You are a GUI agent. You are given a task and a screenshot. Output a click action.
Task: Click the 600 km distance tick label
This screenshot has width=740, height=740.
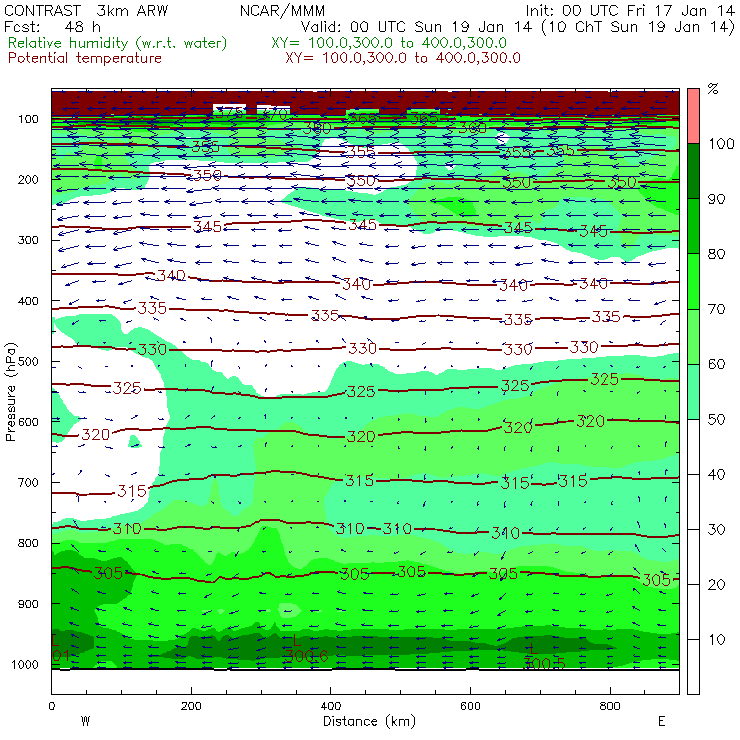[x=470, y=706]
